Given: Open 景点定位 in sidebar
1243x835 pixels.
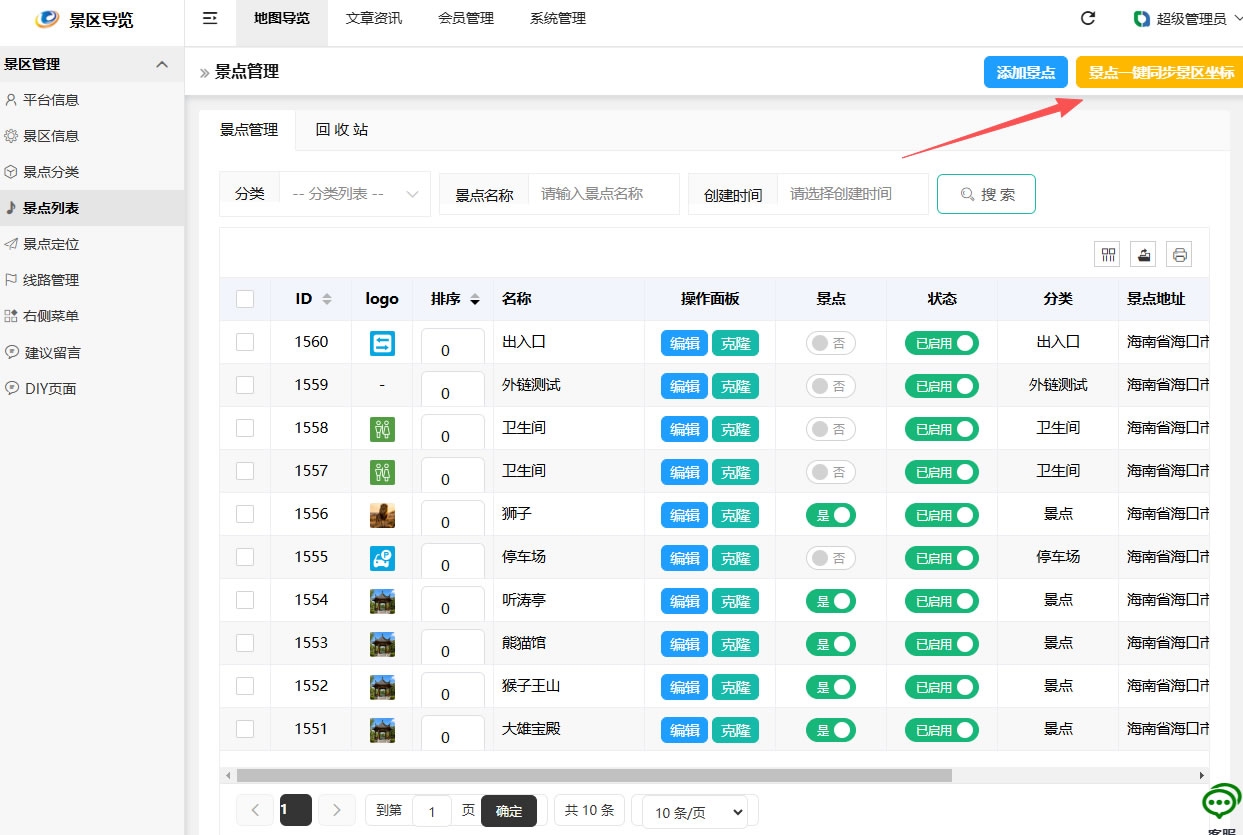Looking at the screenshot, I should point(92,244).
